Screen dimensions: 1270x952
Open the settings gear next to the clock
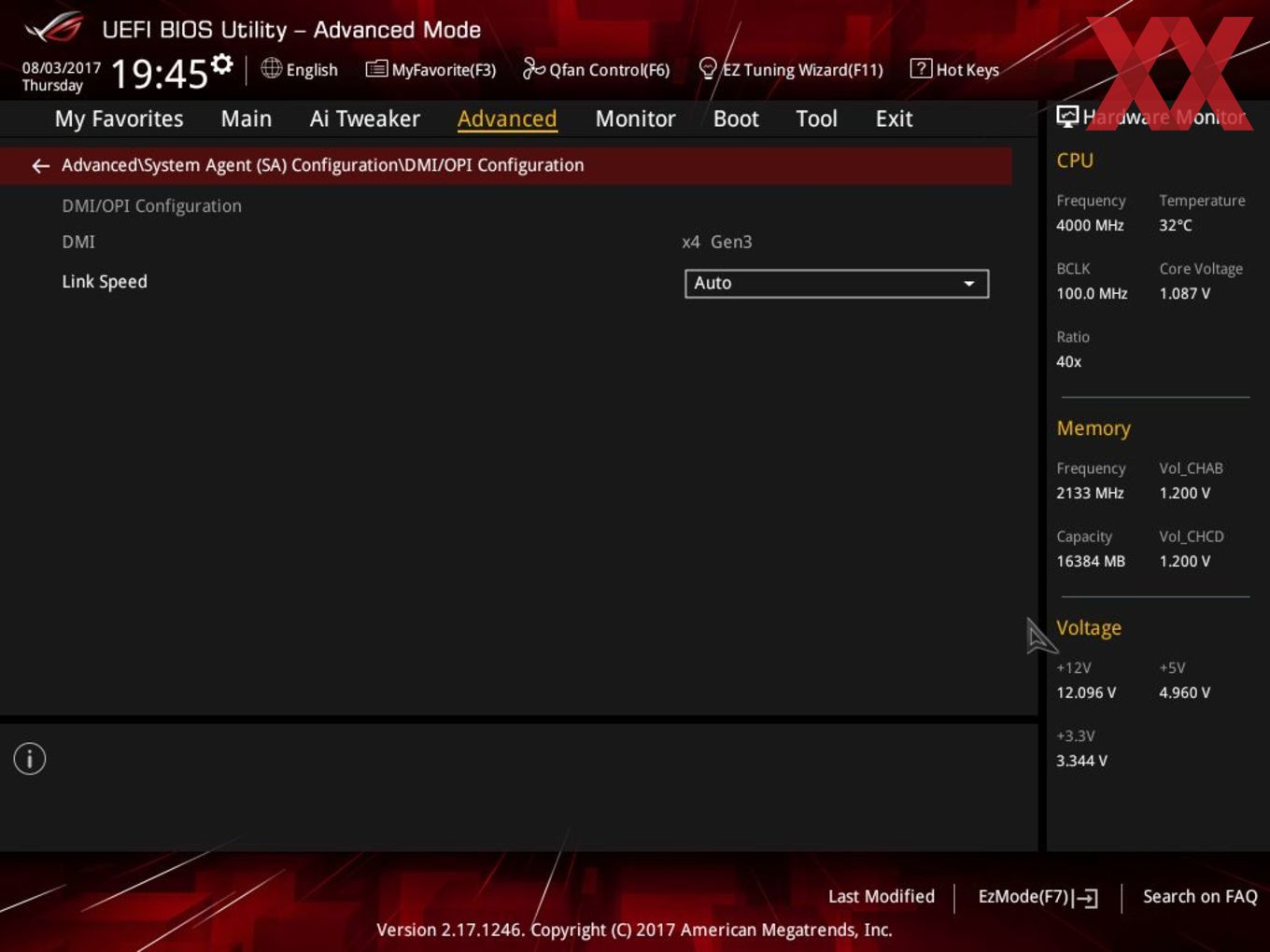(x=222, y=64)
